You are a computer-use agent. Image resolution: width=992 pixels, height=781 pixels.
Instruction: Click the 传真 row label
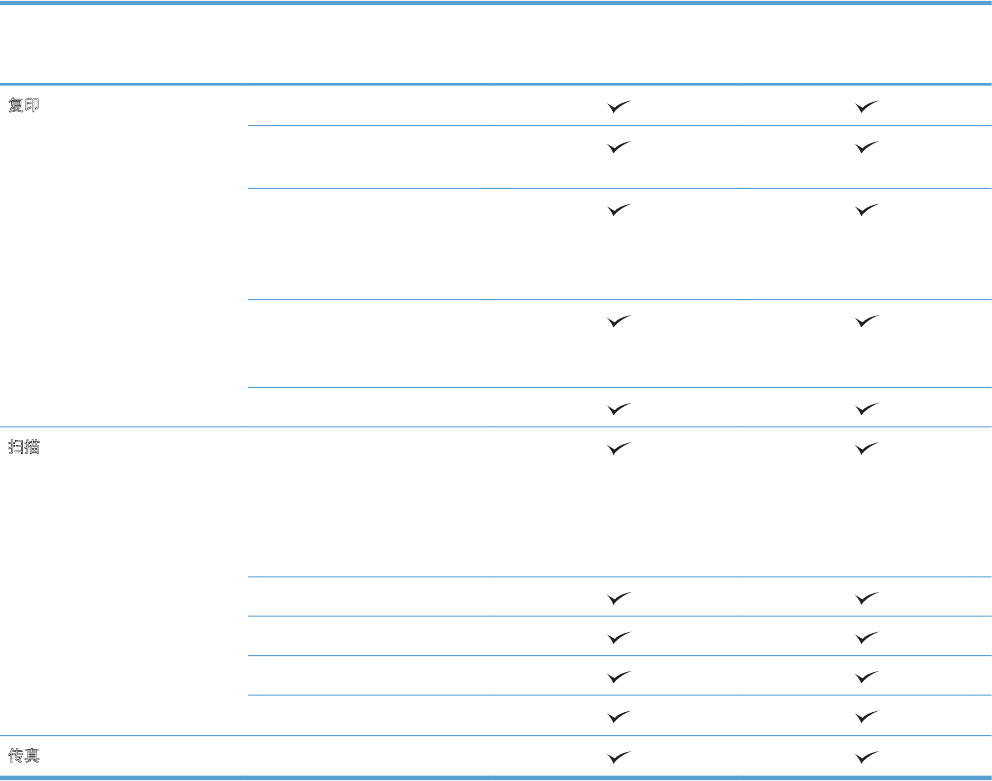tap(25, 756)
